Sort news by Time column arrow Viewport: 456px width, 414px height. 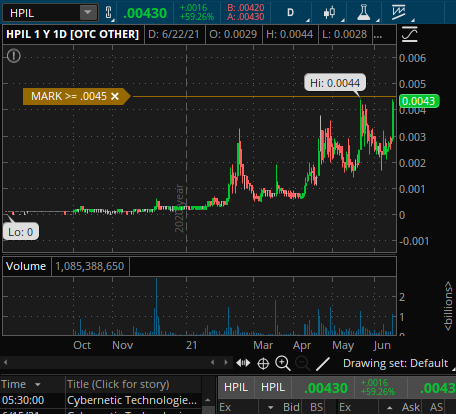[x=38, y=385]
